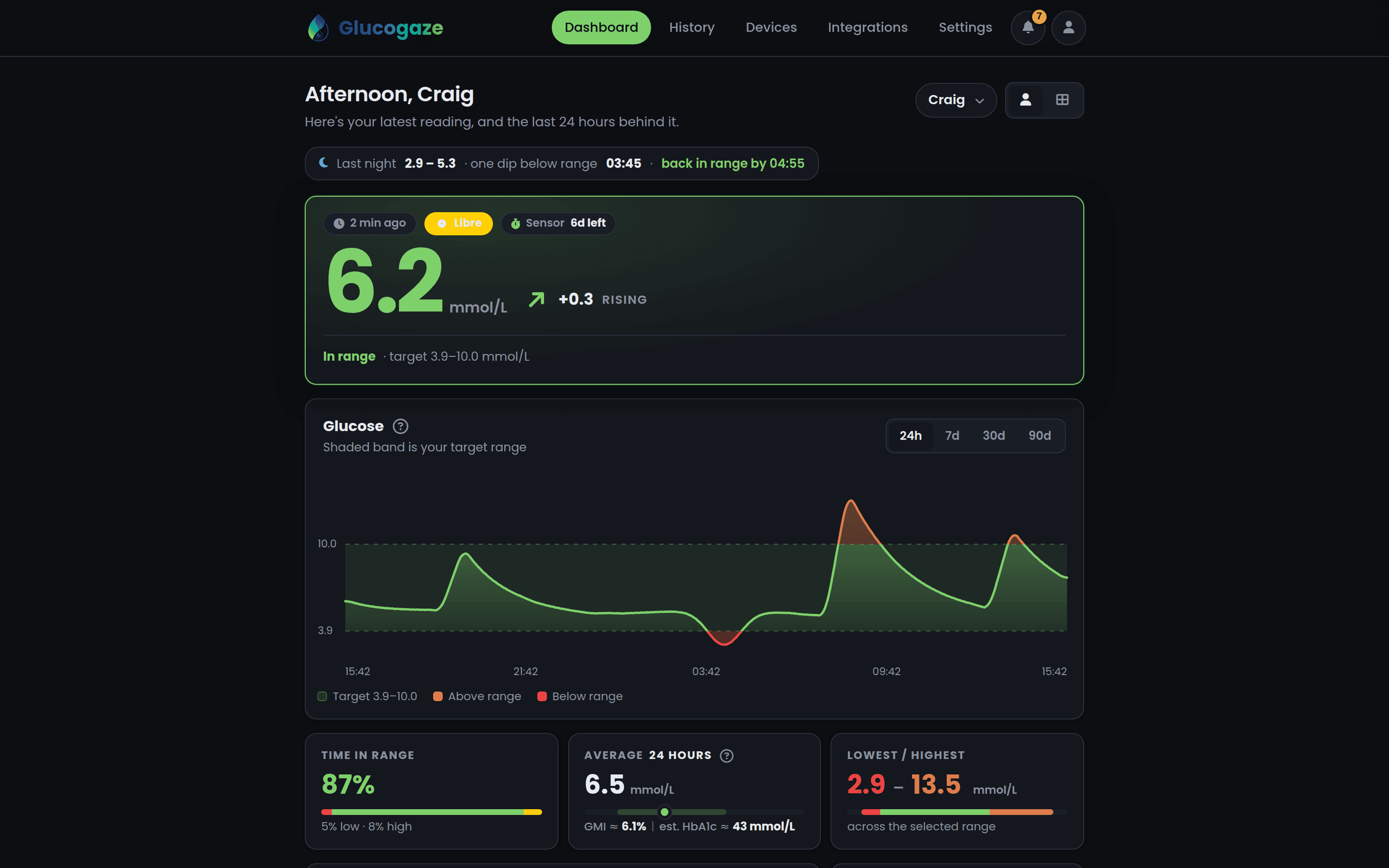
Task: Click the sensor timer icon
Action: 516,223
